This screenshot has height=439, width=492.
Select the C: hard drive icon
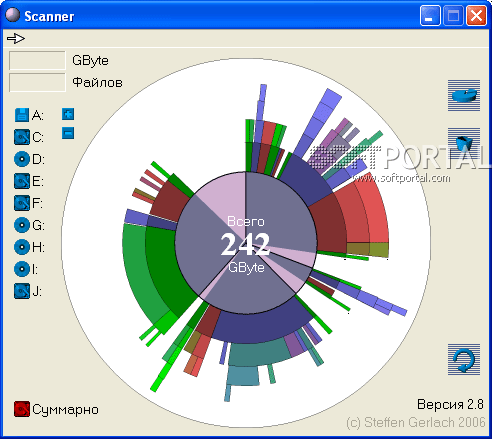pos(22,137)
